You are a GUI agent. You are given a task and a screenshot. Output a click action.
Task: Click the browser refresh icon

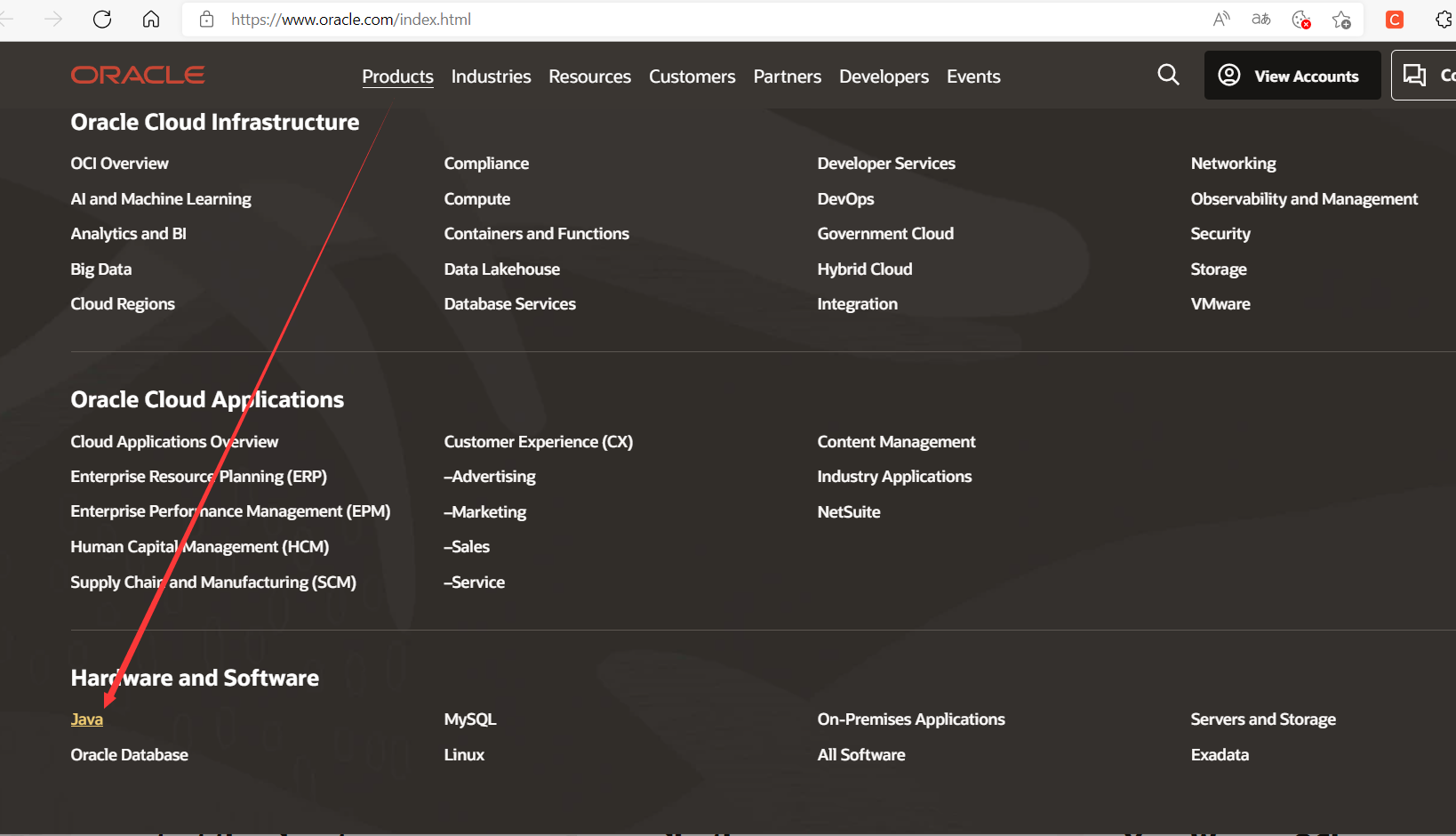pos(102,20)
